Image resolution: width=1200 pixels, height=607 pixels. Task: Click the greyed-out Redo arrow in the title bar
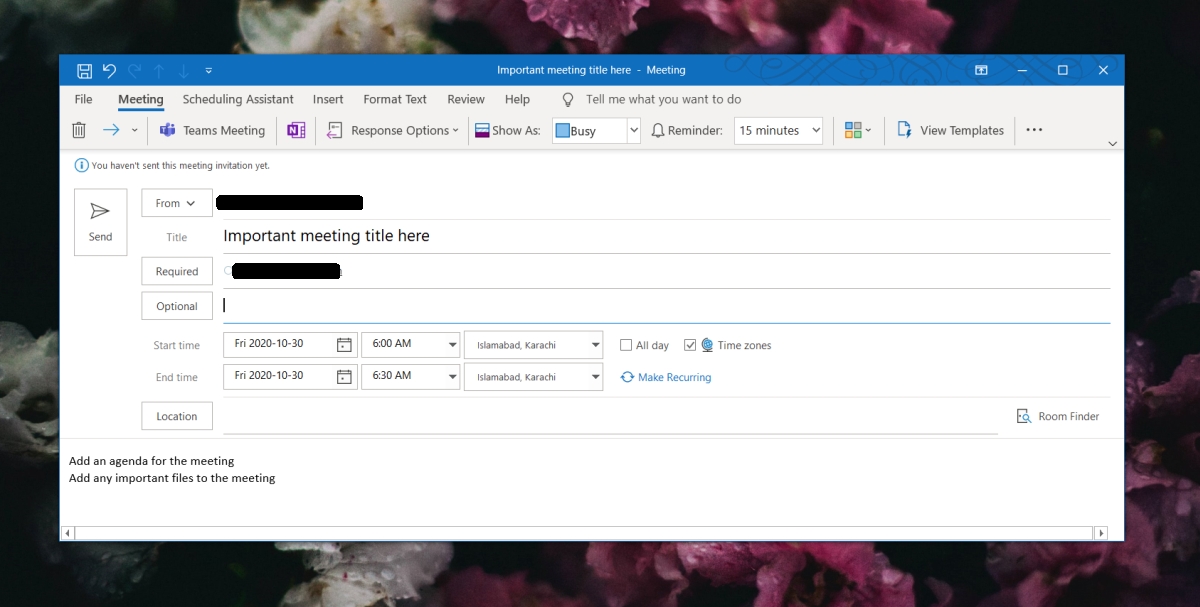pos(135,70)
